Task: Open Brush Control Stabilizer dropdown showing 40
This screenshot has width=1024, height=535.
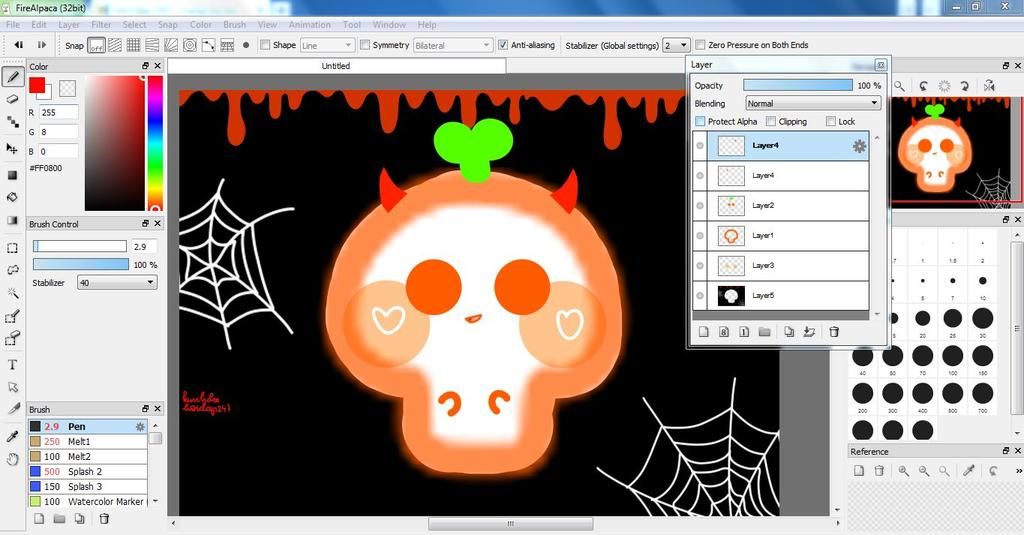Action: point(117,283)
